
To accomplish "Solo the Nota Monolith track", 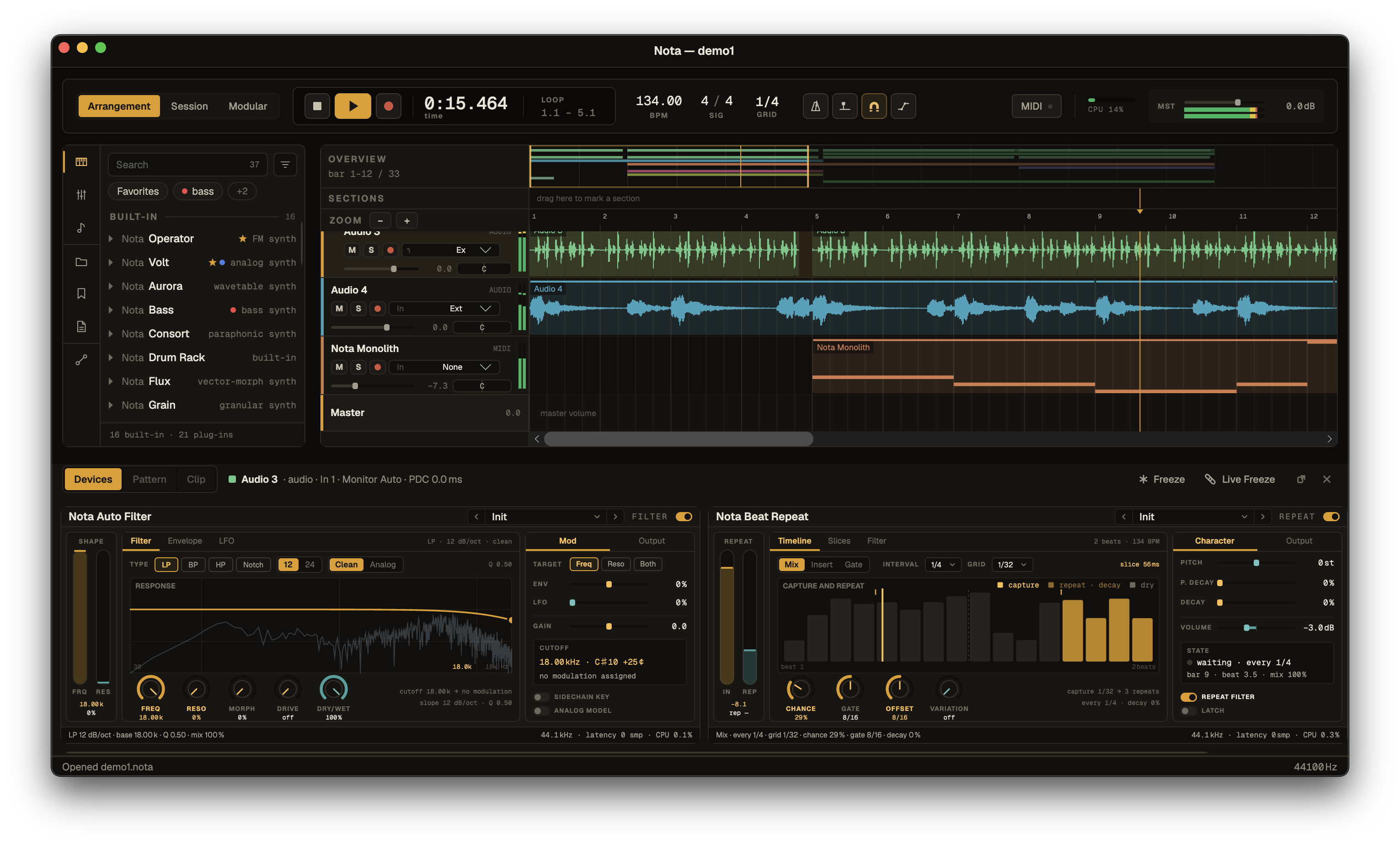I will 358,367.
